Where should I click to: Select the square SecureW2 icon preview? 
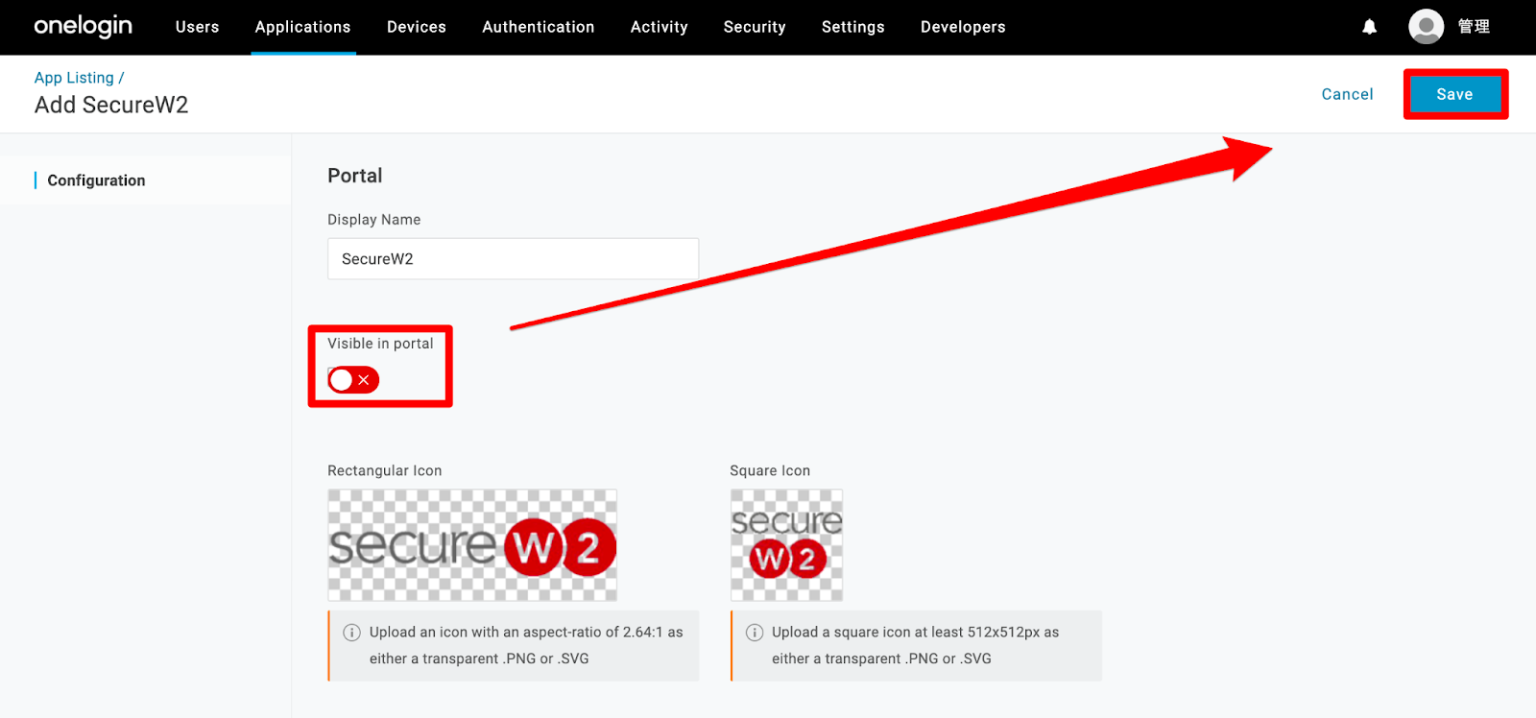(786, 545)
